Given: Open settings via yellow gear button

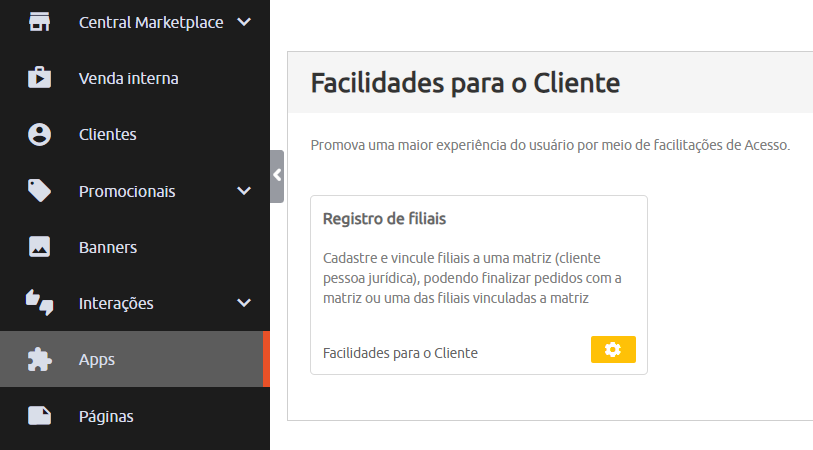Looking at the screenshot, I should pos(613,349).
